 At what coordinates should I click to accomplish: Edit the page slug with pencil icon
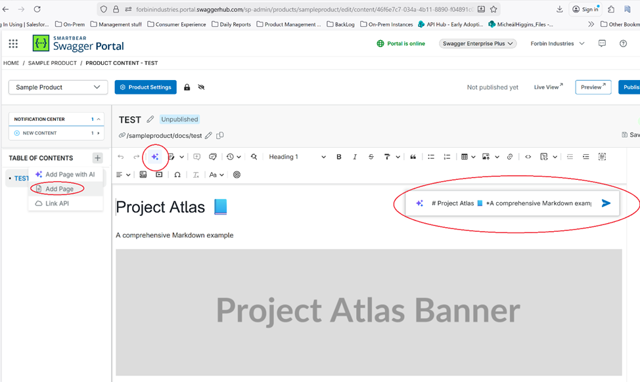point(209,135)
